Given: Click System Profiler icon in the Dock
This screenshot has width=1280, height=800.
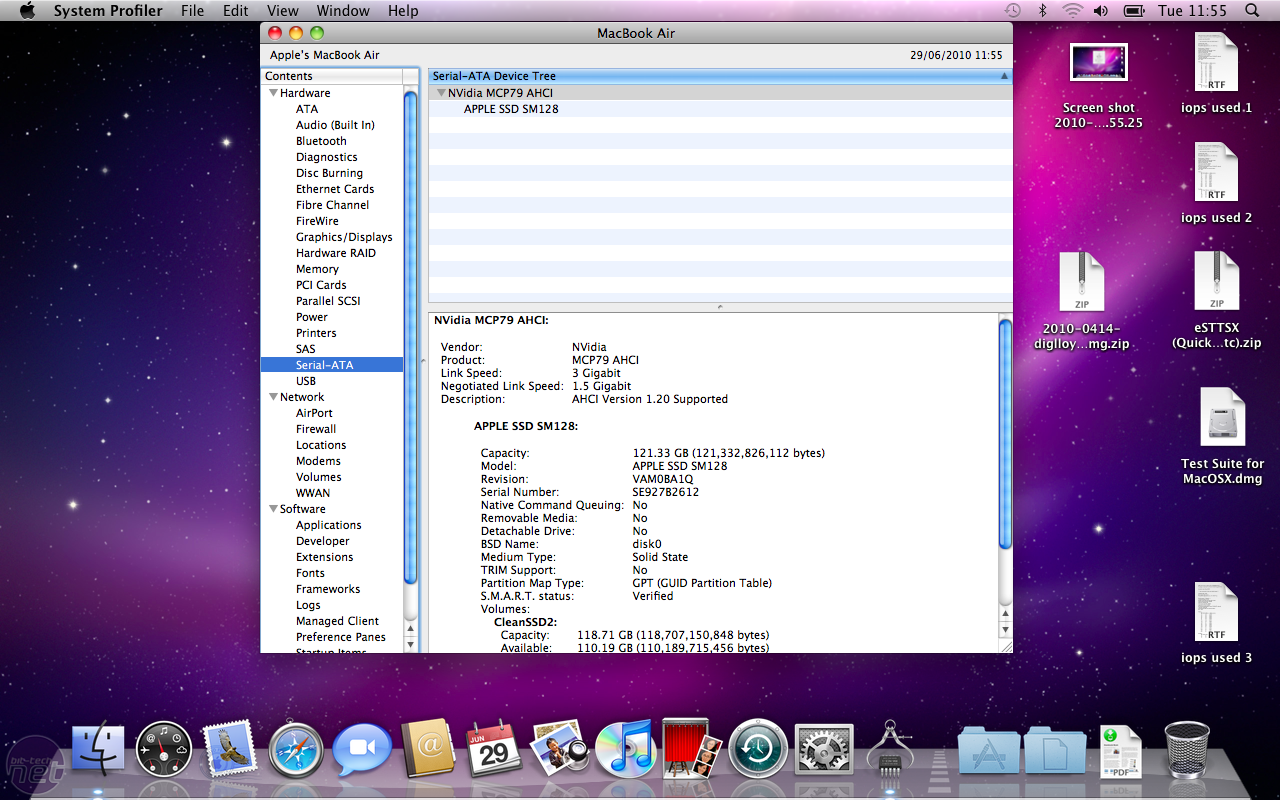Looking at the screenshot, I should (x=889, y=750).
